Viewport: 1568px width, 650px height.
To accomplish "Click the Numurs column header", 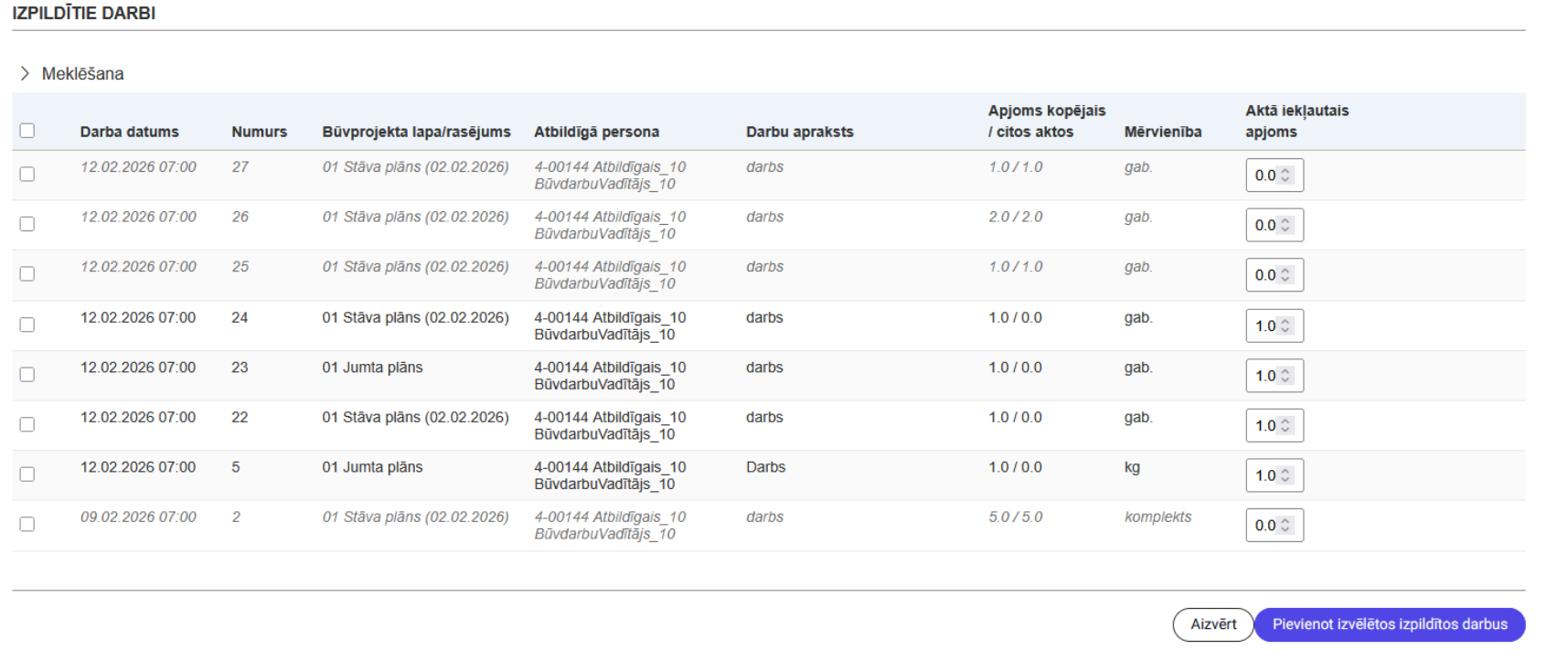I will (259, 132).
